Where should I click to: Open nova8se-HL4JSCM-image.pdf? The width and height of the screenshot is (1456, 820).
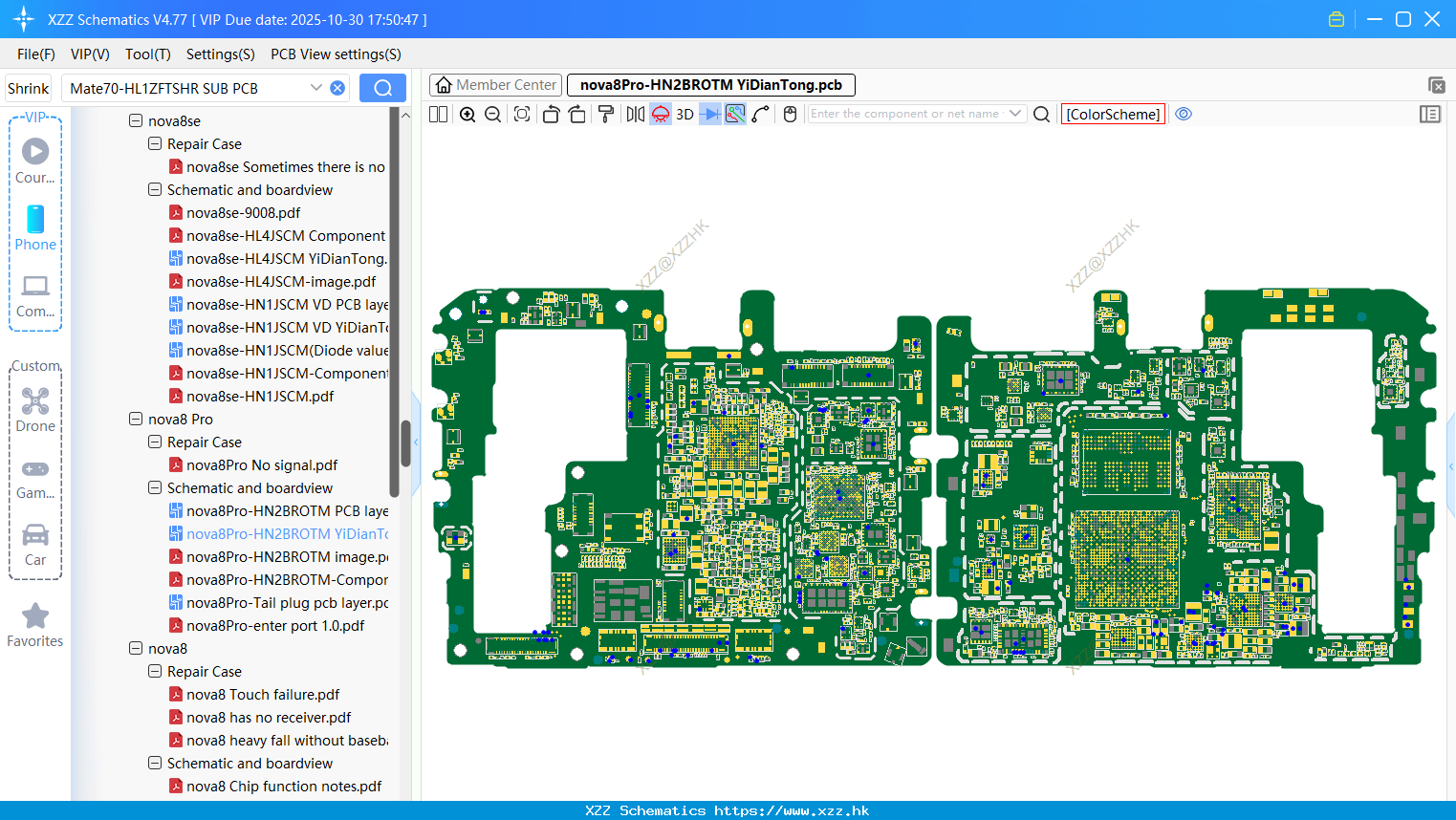(281, 282)
